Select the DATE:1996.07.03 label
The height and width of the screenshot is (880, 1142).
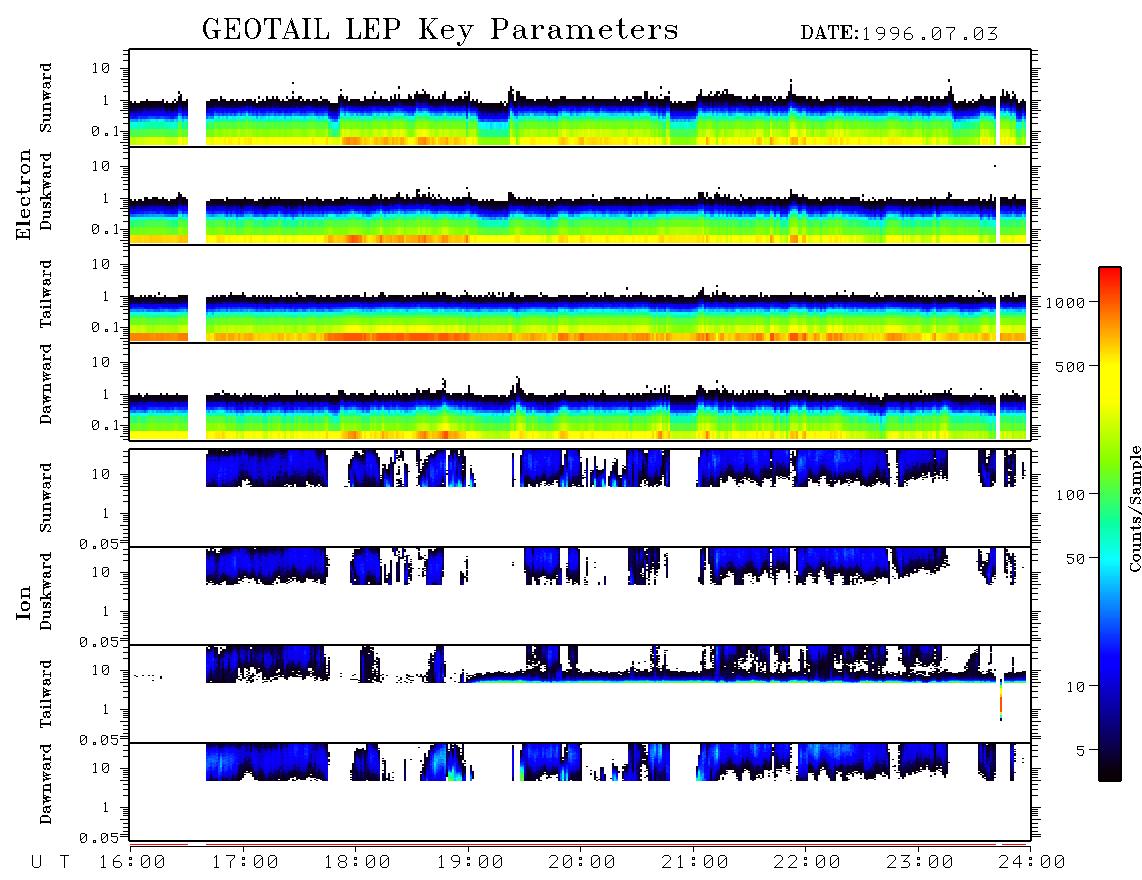(x=899, y=33)
